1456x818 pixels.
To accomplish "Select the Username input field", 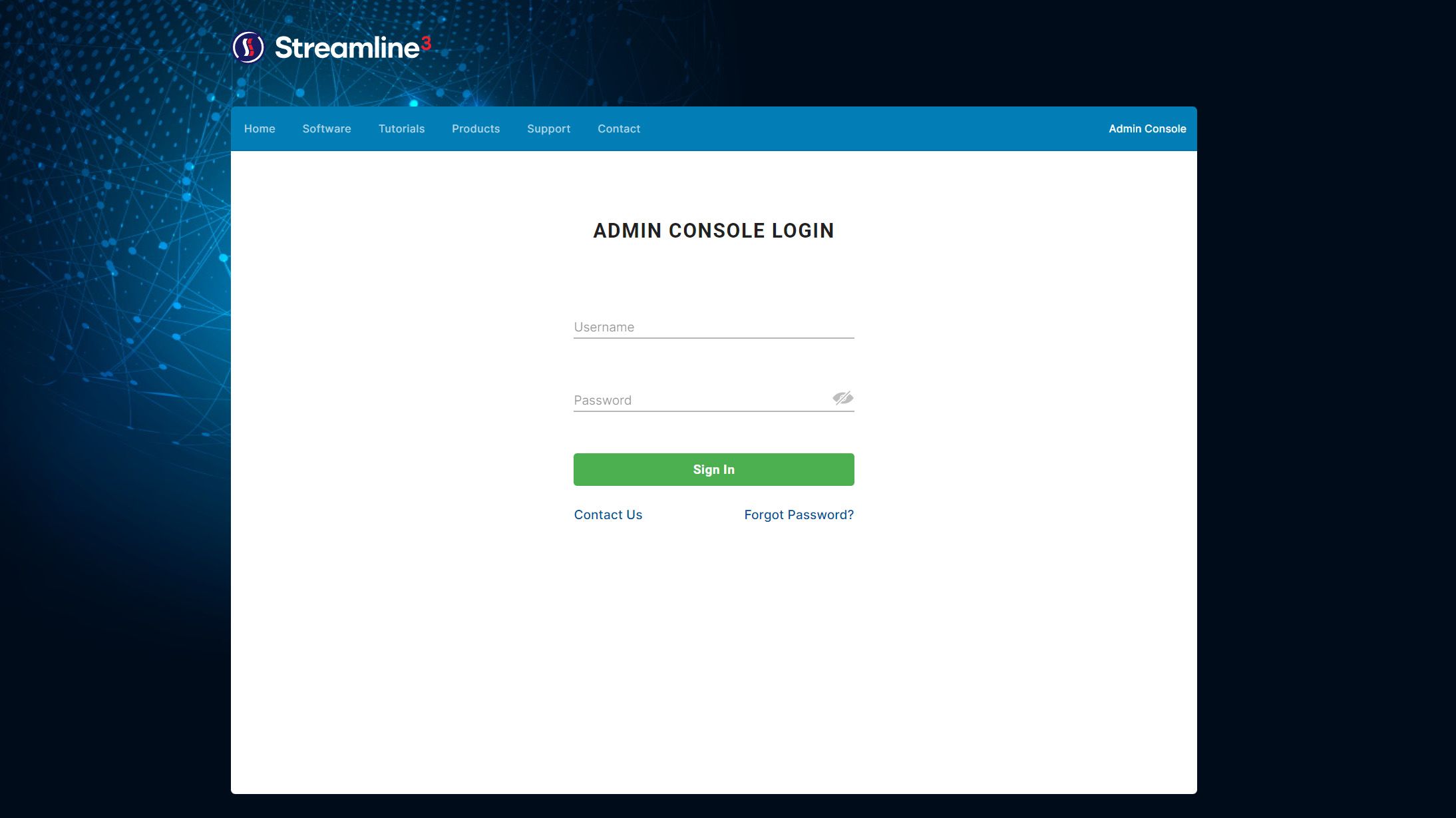I will (713, 327).
